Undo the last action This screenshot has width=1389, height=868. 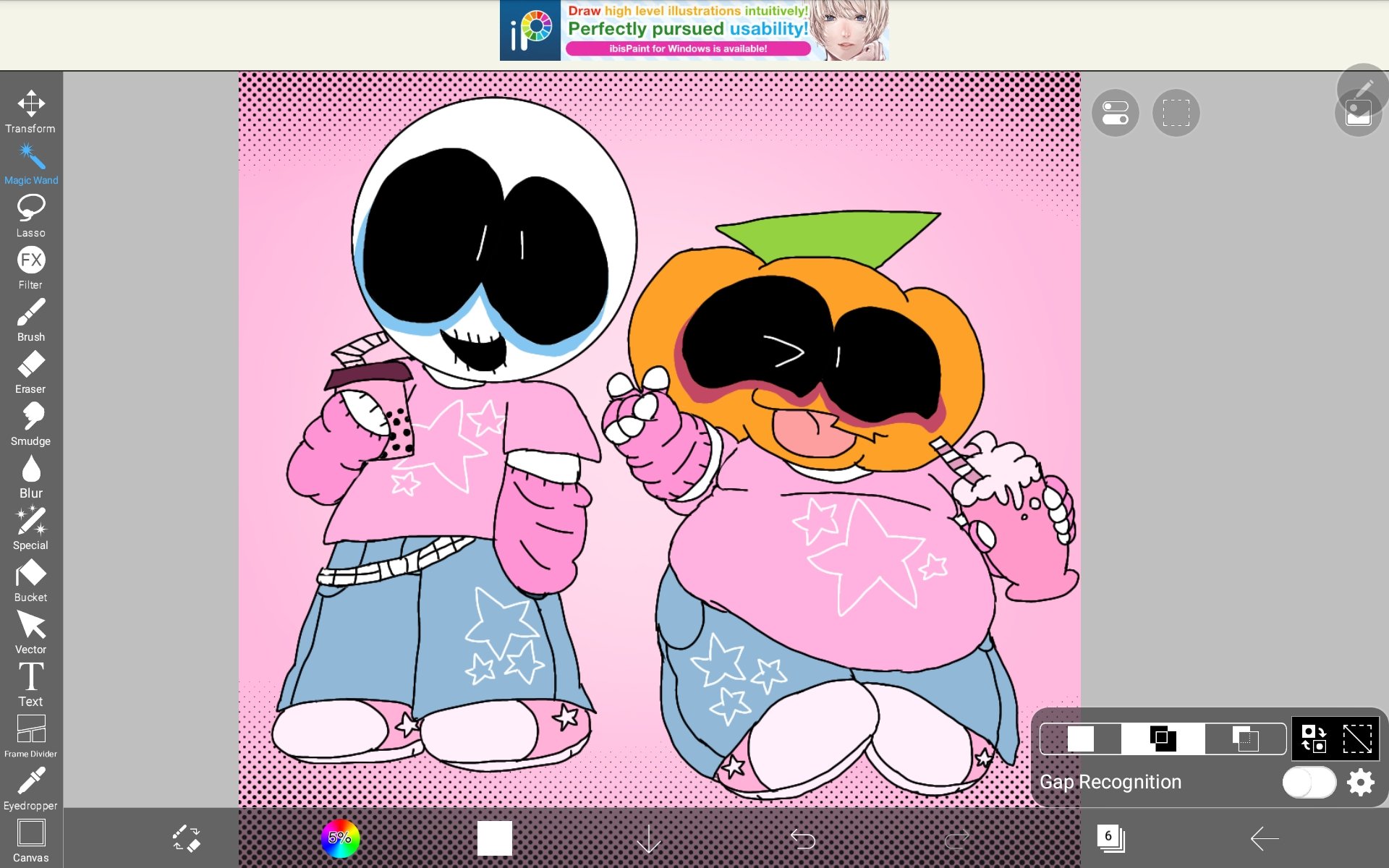tap(802, 838)
